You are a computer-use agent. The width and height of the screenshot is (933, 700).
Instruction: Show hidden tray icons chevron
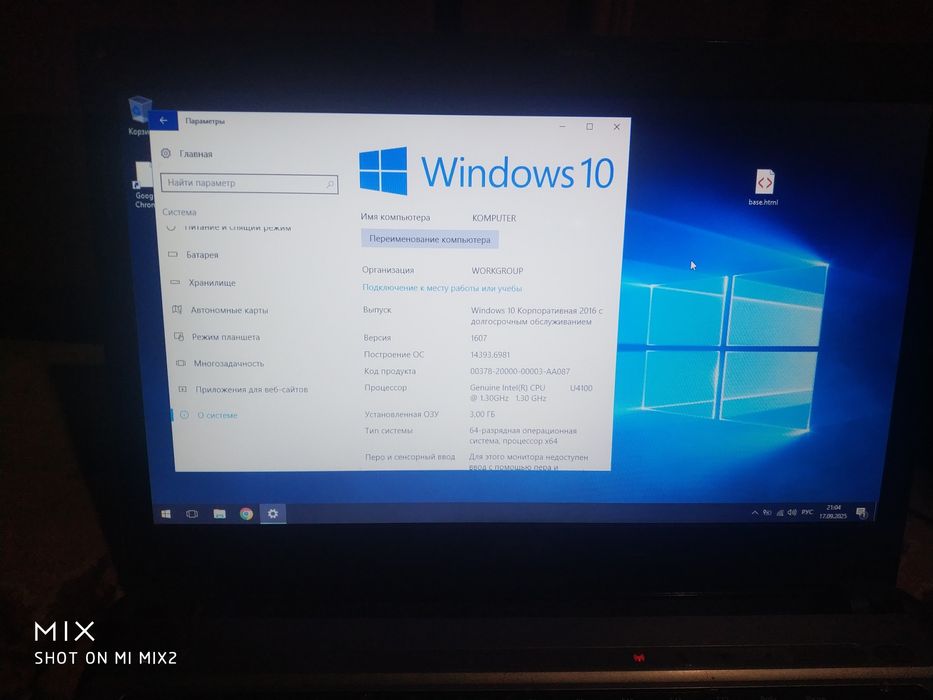click(754, 512)
